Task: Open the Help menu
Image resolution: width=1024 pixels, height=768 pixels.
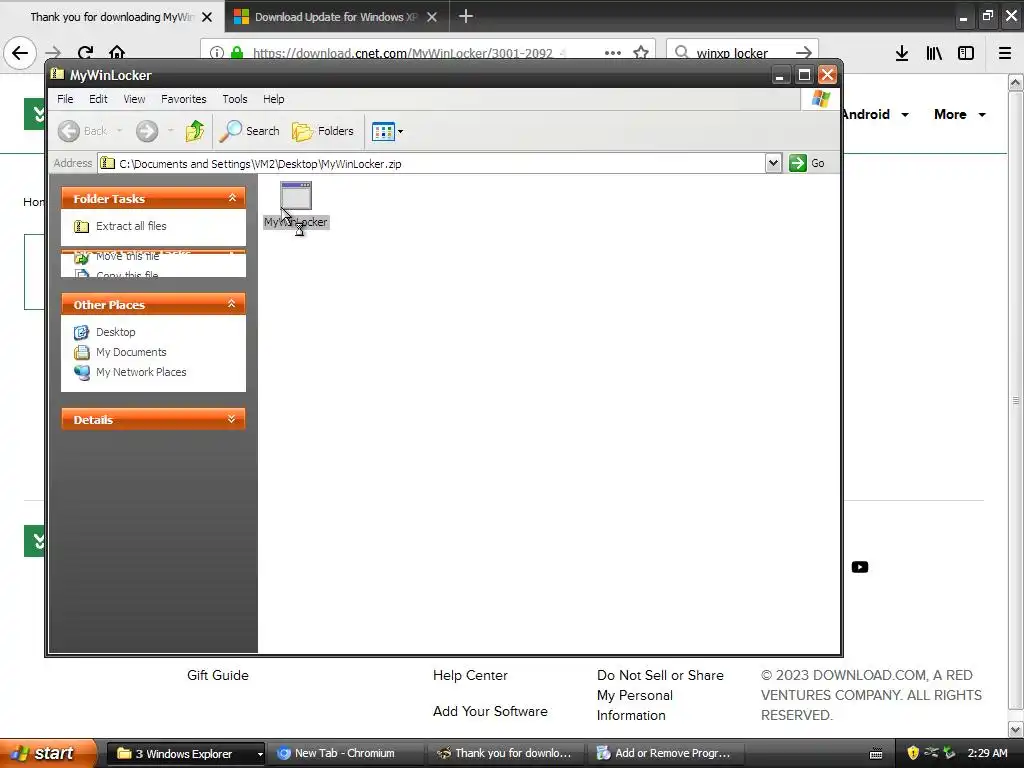Action: click(x=274, y=99)
